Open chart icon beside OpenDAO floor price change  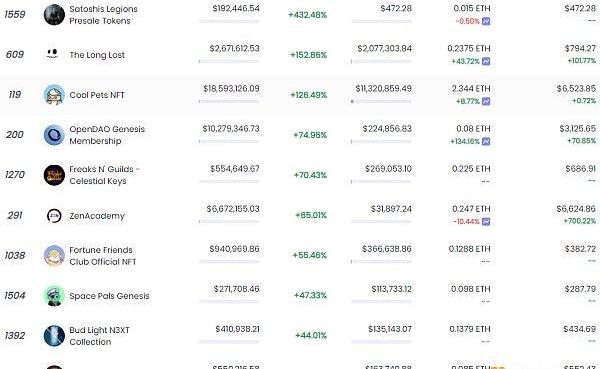(x=486, y=142)
